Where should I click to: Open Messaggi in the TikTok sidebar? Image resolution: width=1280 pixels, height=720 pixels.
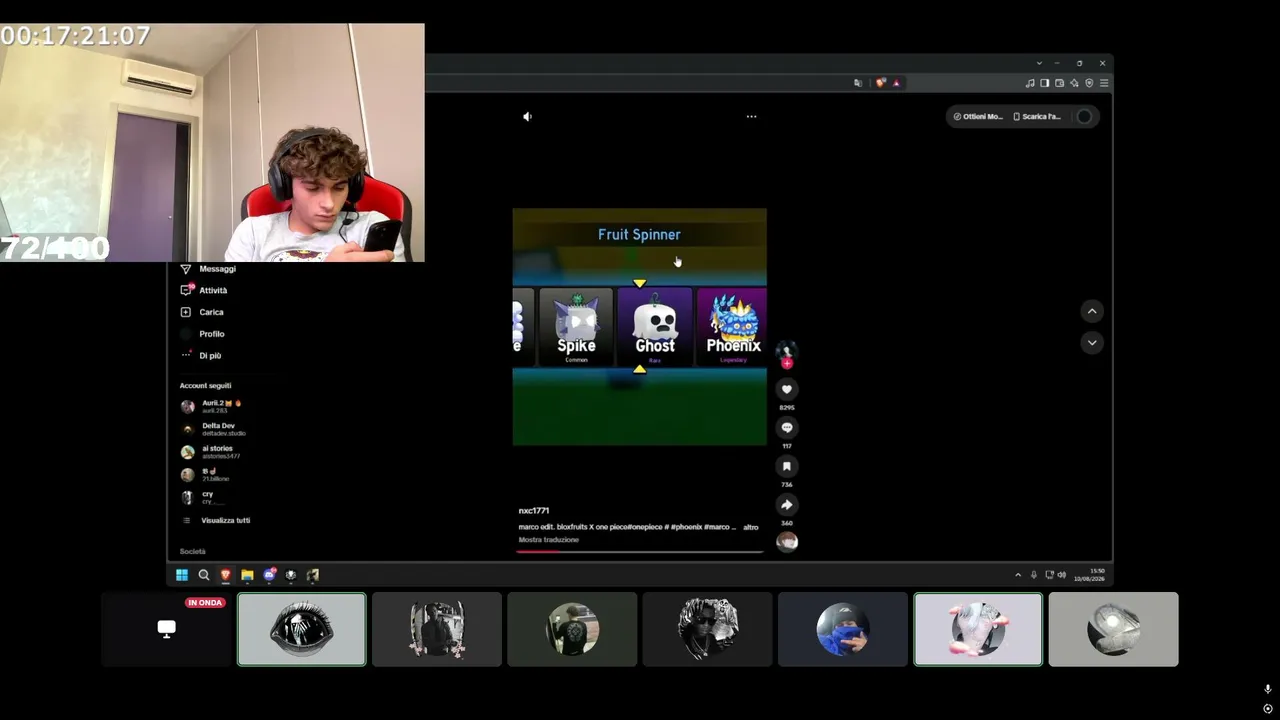(x=208, y=269)
